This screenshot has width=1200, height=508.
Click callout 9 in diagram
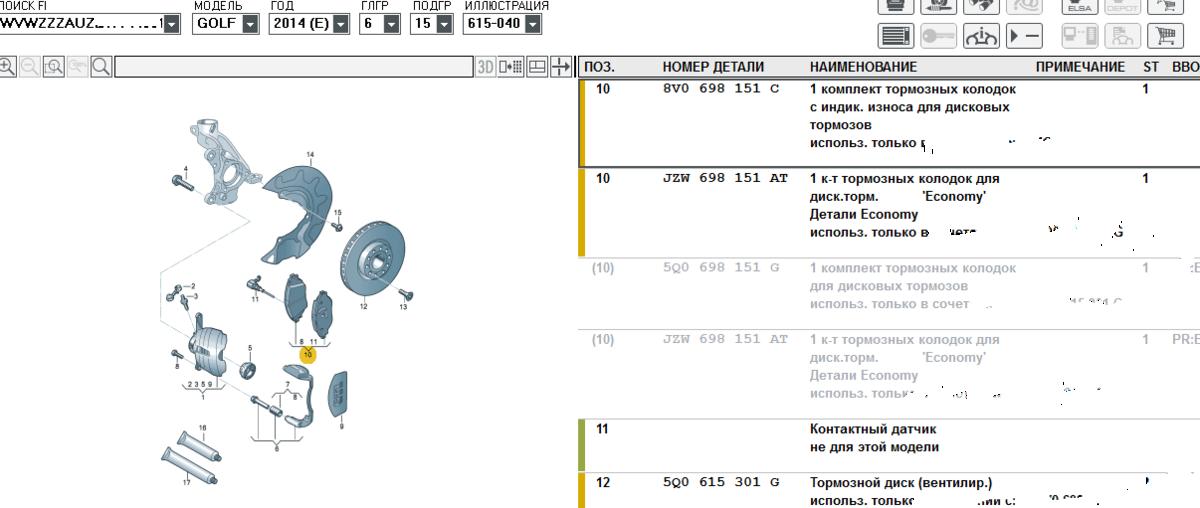[x=341, y=427]
